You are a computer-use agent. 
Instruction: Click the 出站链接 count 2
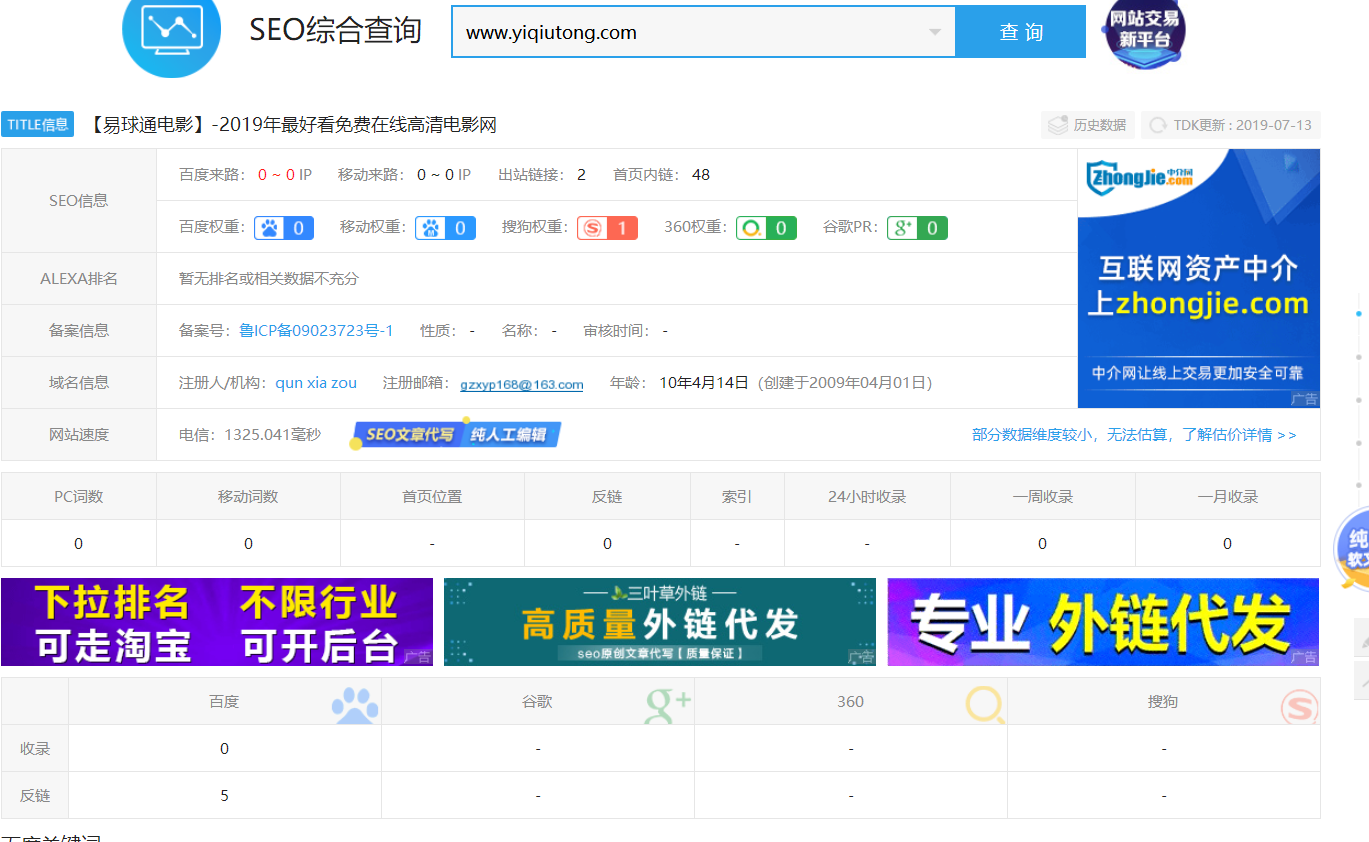click(581, 175)
